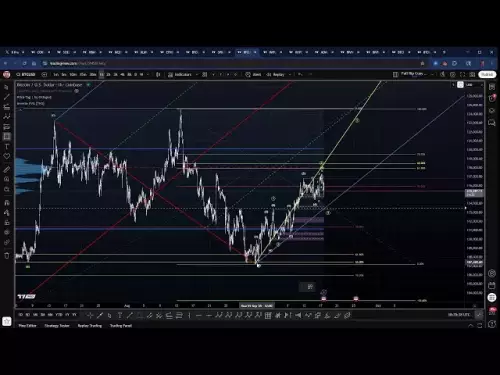Select the ruler measure tool

coord(6,169)
